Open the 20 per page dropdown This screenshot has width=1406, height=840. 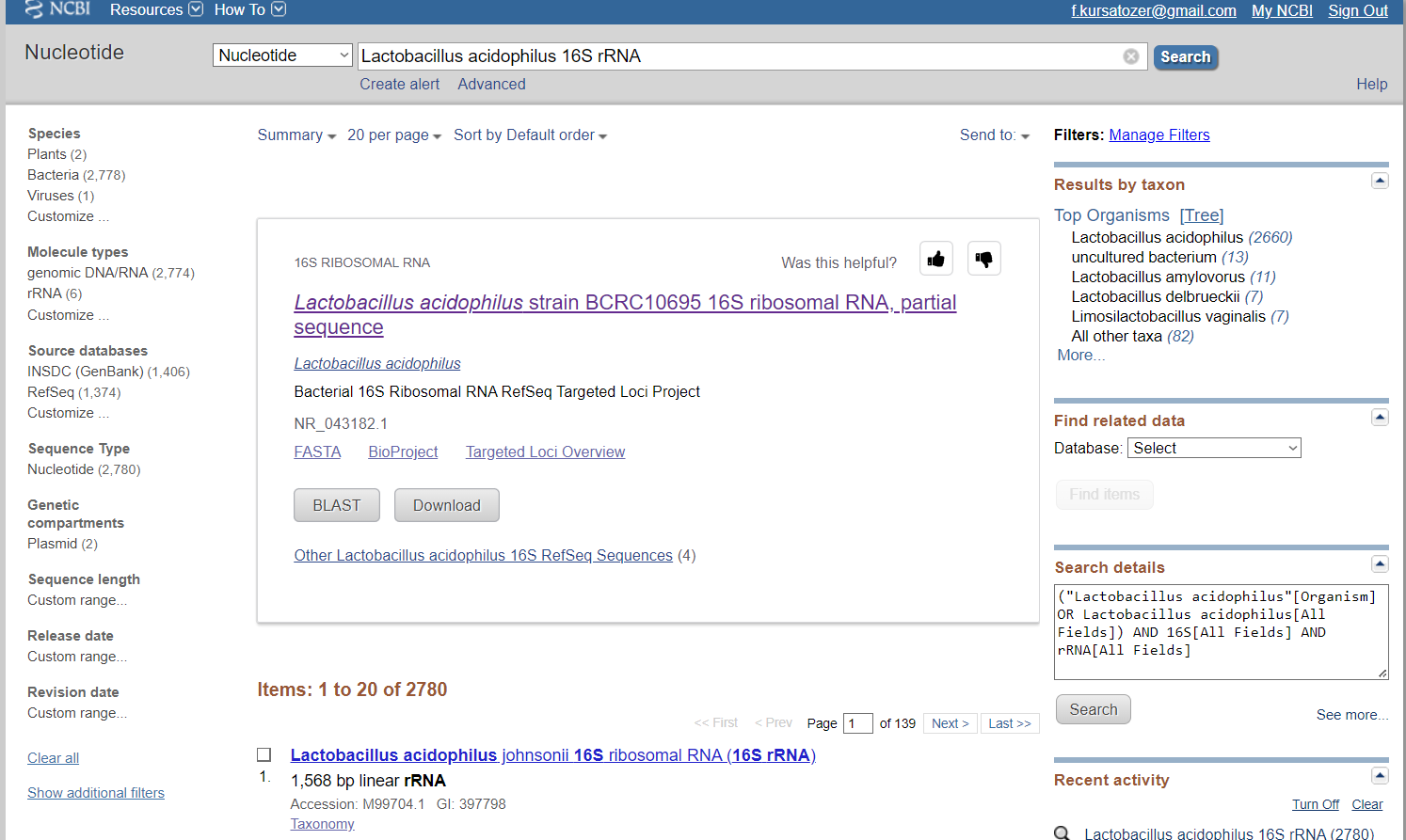394,135
